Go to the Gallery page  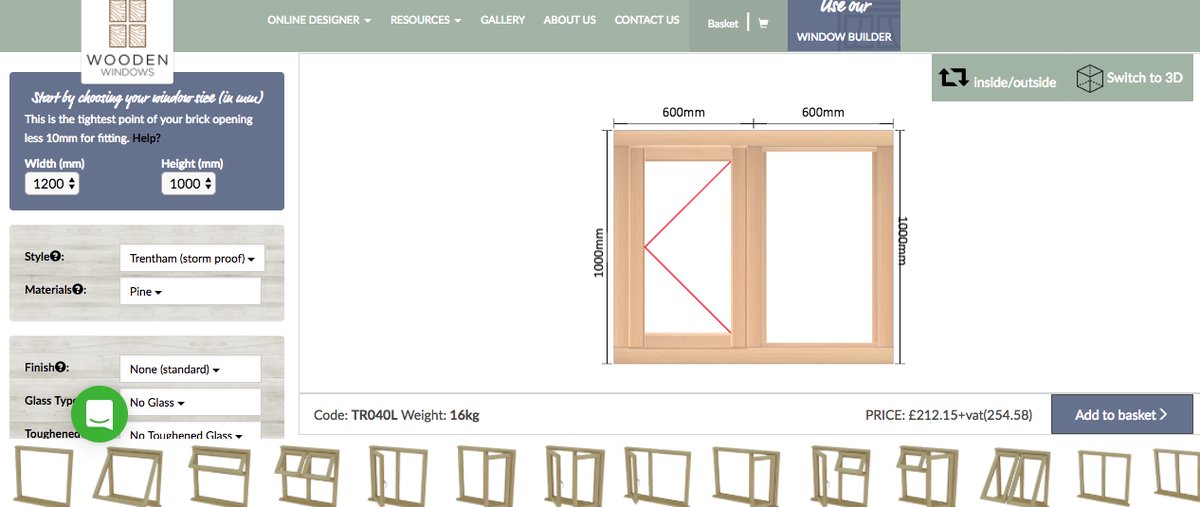click(x=502, y=20)
